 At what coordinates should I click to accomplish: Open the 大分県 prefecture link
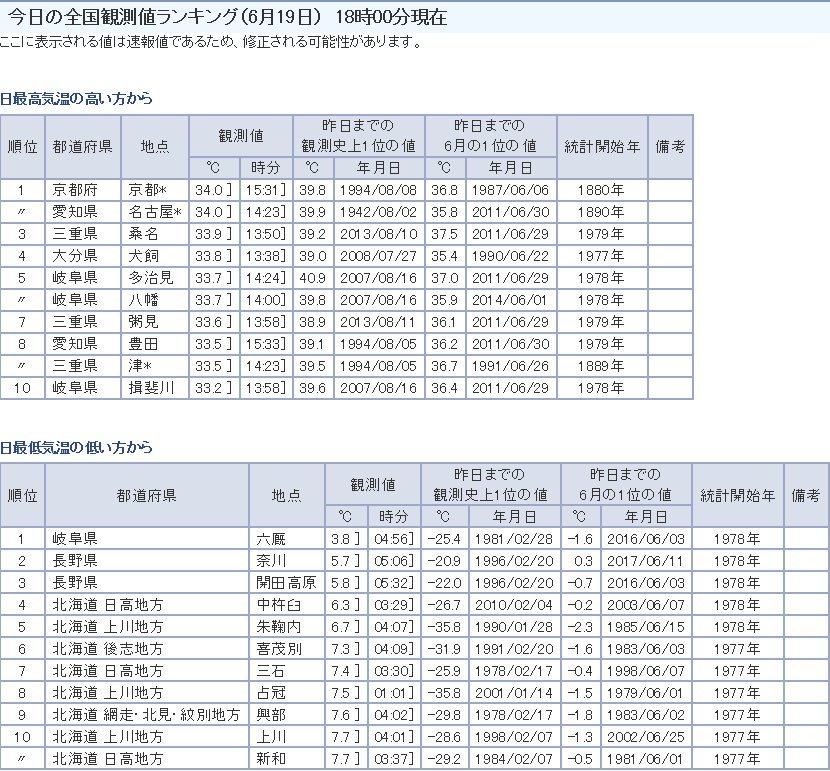pyautogui.click(x=74, y=255)
